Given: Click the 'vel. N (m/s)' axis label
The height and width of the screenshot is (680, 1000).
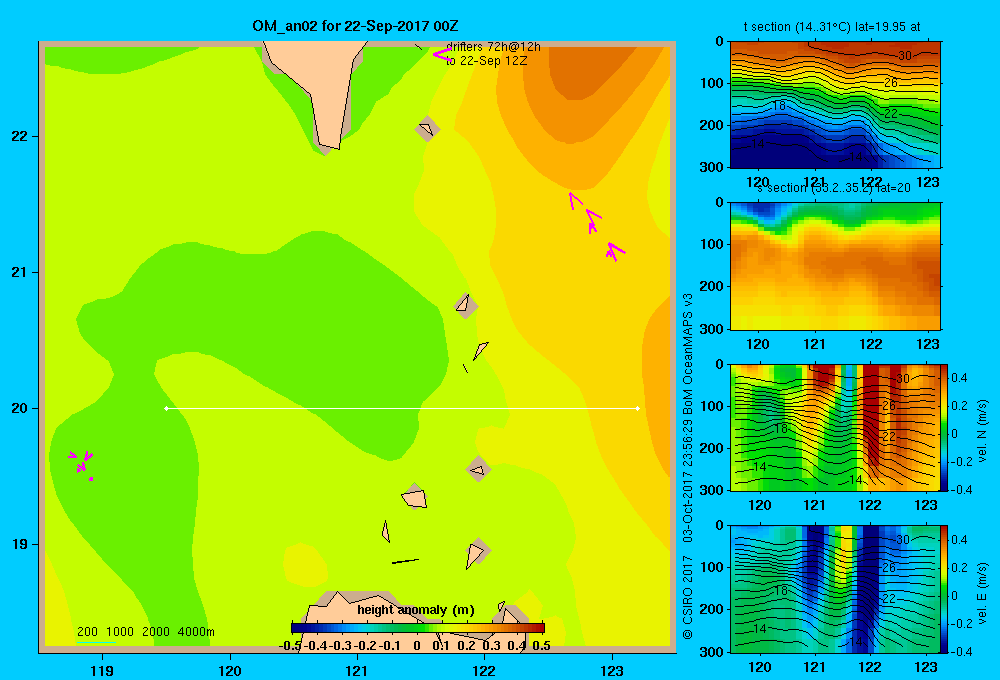Looking at the screenshot, I should [982, 431].
